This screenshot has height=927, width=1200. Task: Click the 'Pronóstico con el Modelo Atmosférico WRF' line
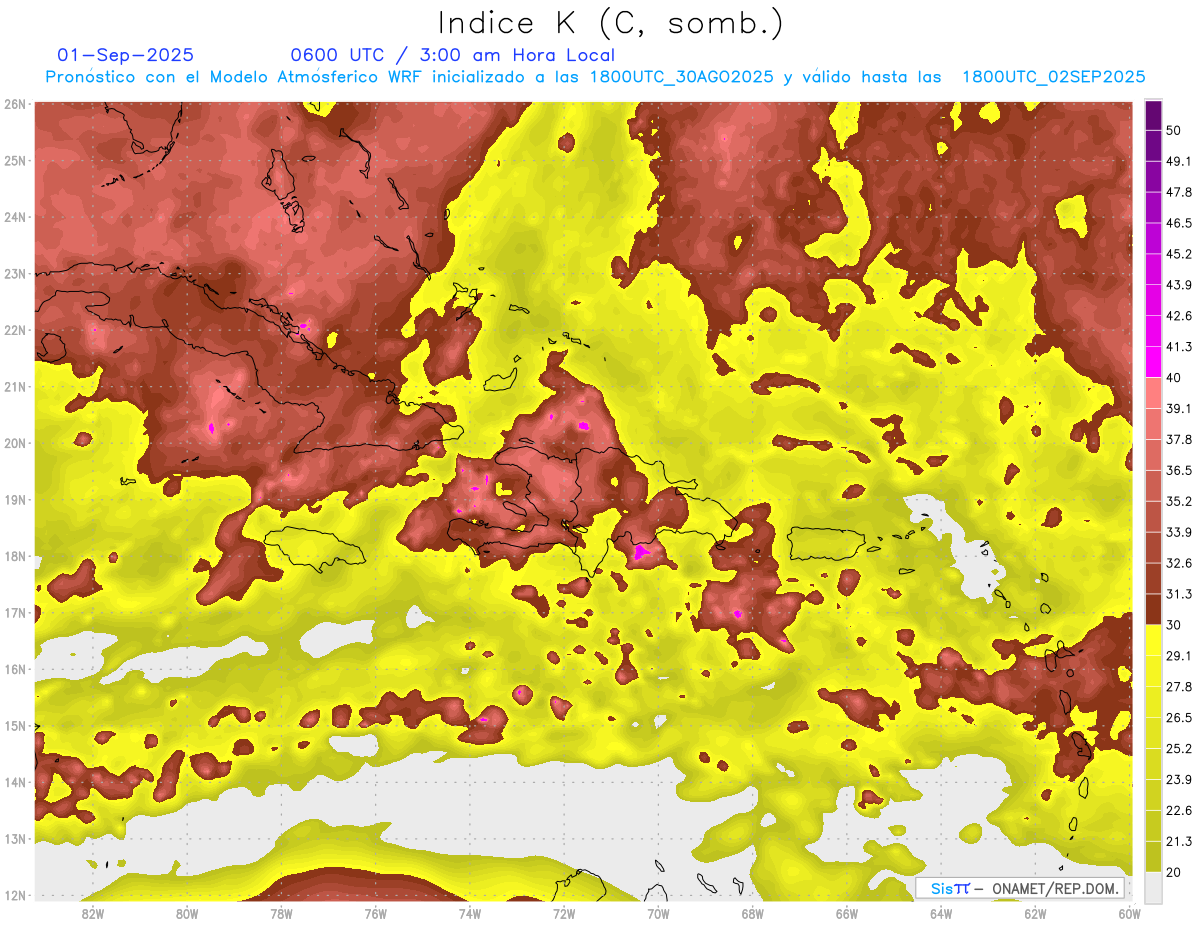595,77
